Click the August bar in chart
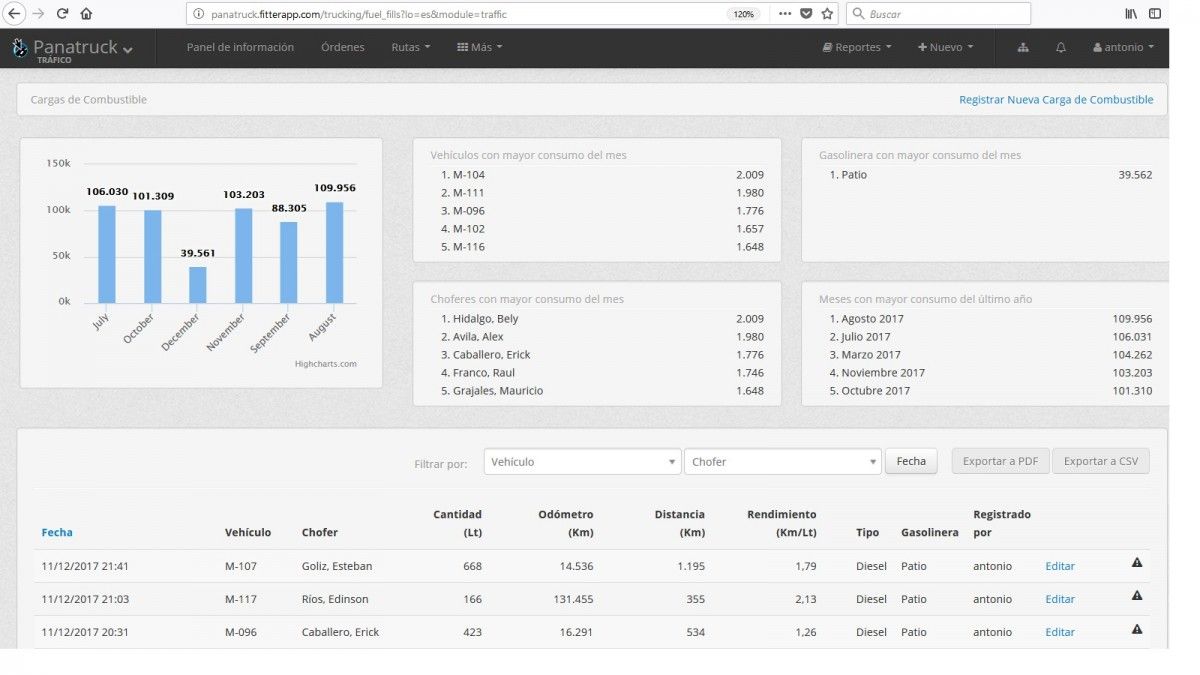1200x675 pixels. pyautogui.click(x=334, y=252)
